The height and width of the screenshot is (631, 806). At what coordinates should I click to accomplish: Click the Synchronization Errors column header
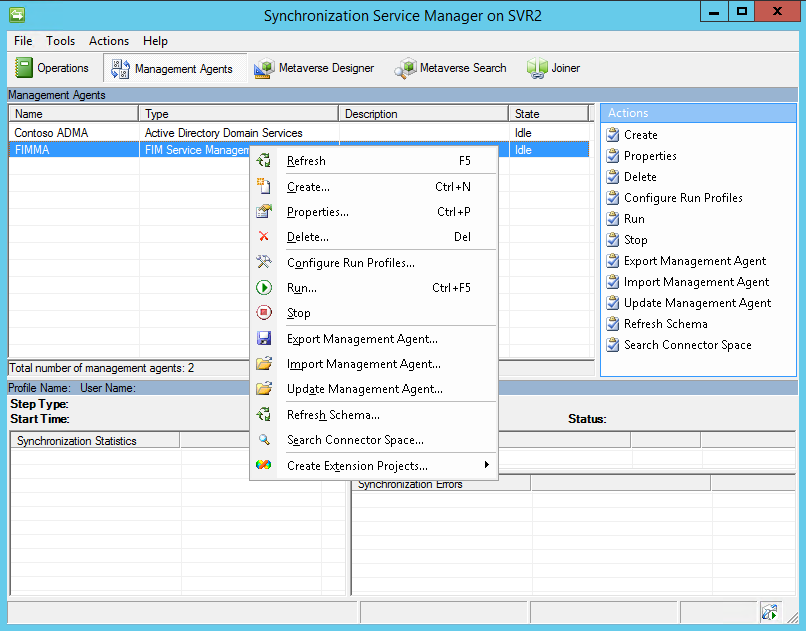[441, 484]
